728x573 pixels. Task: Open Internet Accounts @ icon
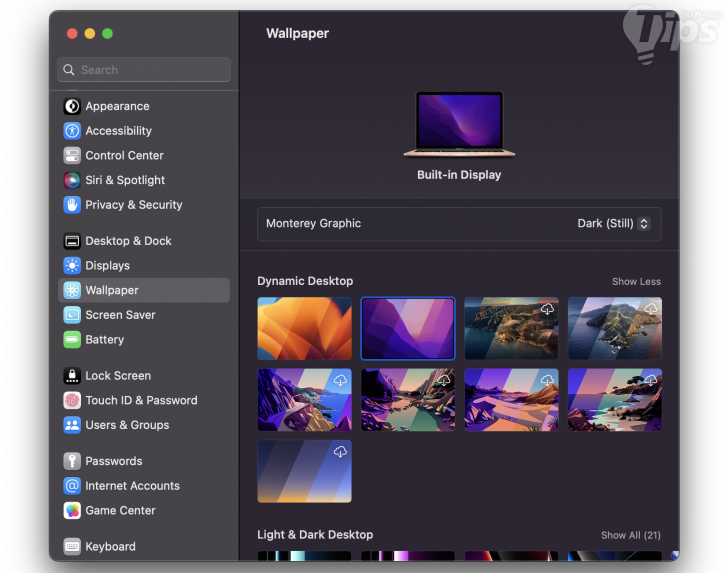pos(72,486)
